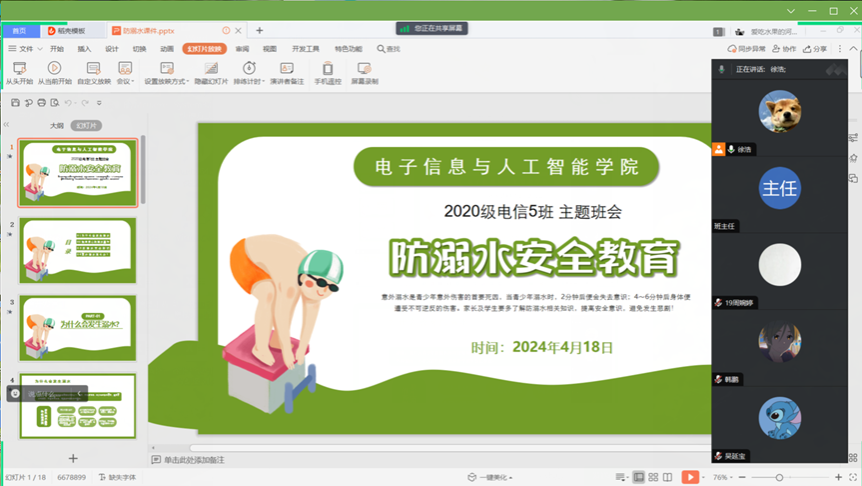Start 屏幕录制 screen recording
The image size is (862, 486).
point(364,69)
